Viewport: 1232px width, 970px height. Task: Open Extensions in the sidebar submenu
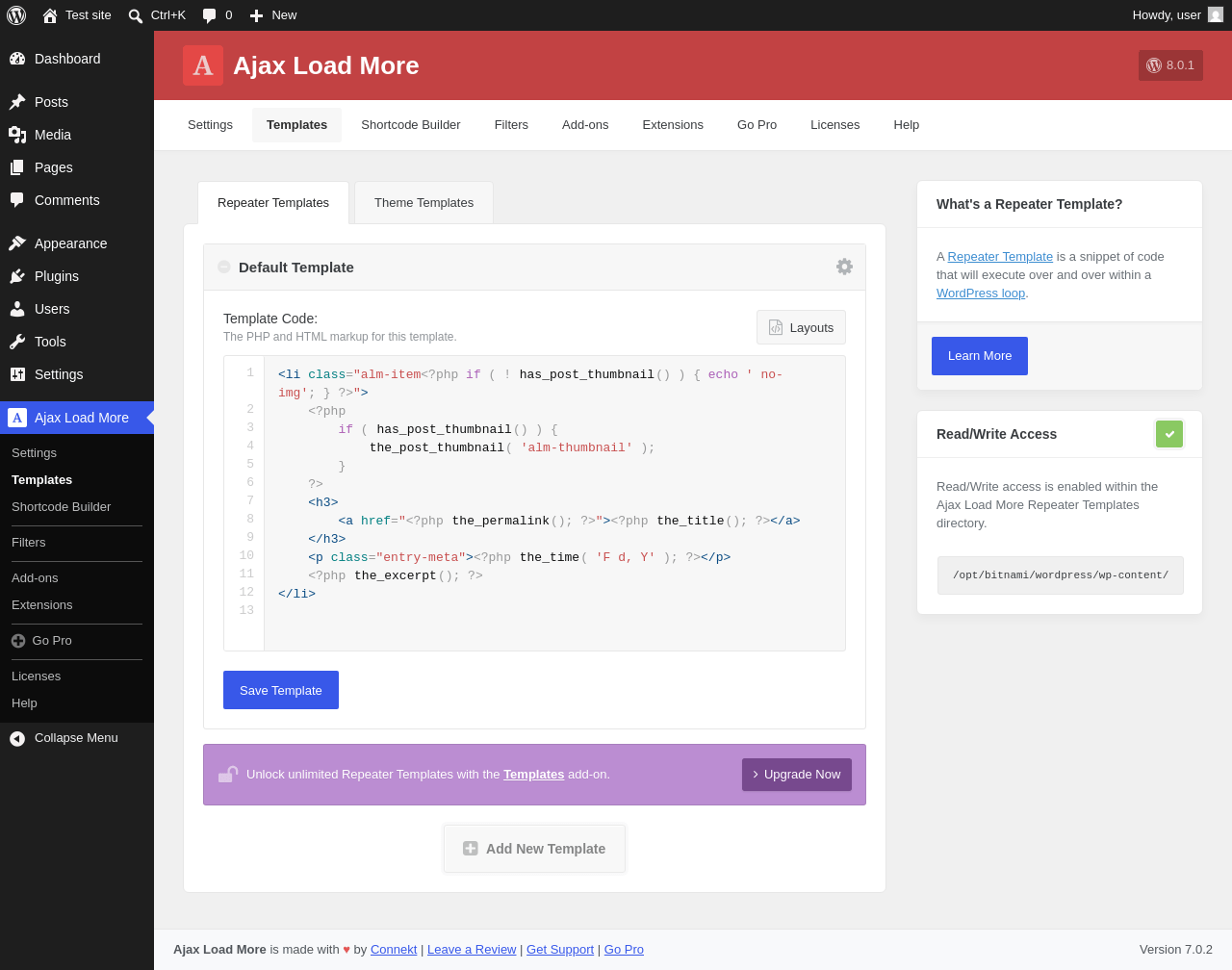coord(42,605)
